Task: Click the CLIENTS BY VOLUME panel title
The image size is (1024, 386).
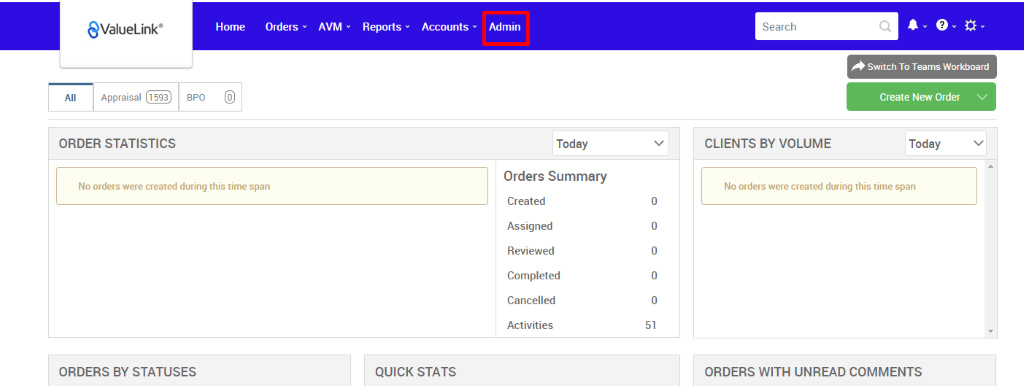Action: (x=768, y=144)
